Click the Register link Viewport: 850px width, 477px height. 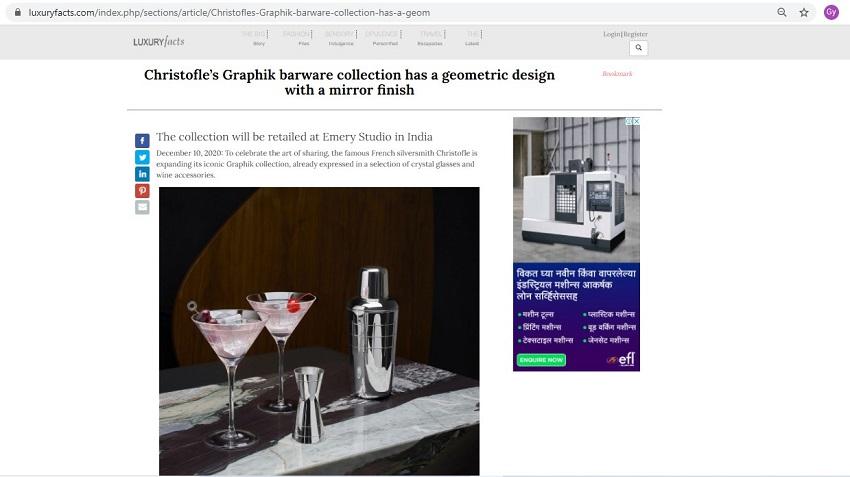coord(635,34)
